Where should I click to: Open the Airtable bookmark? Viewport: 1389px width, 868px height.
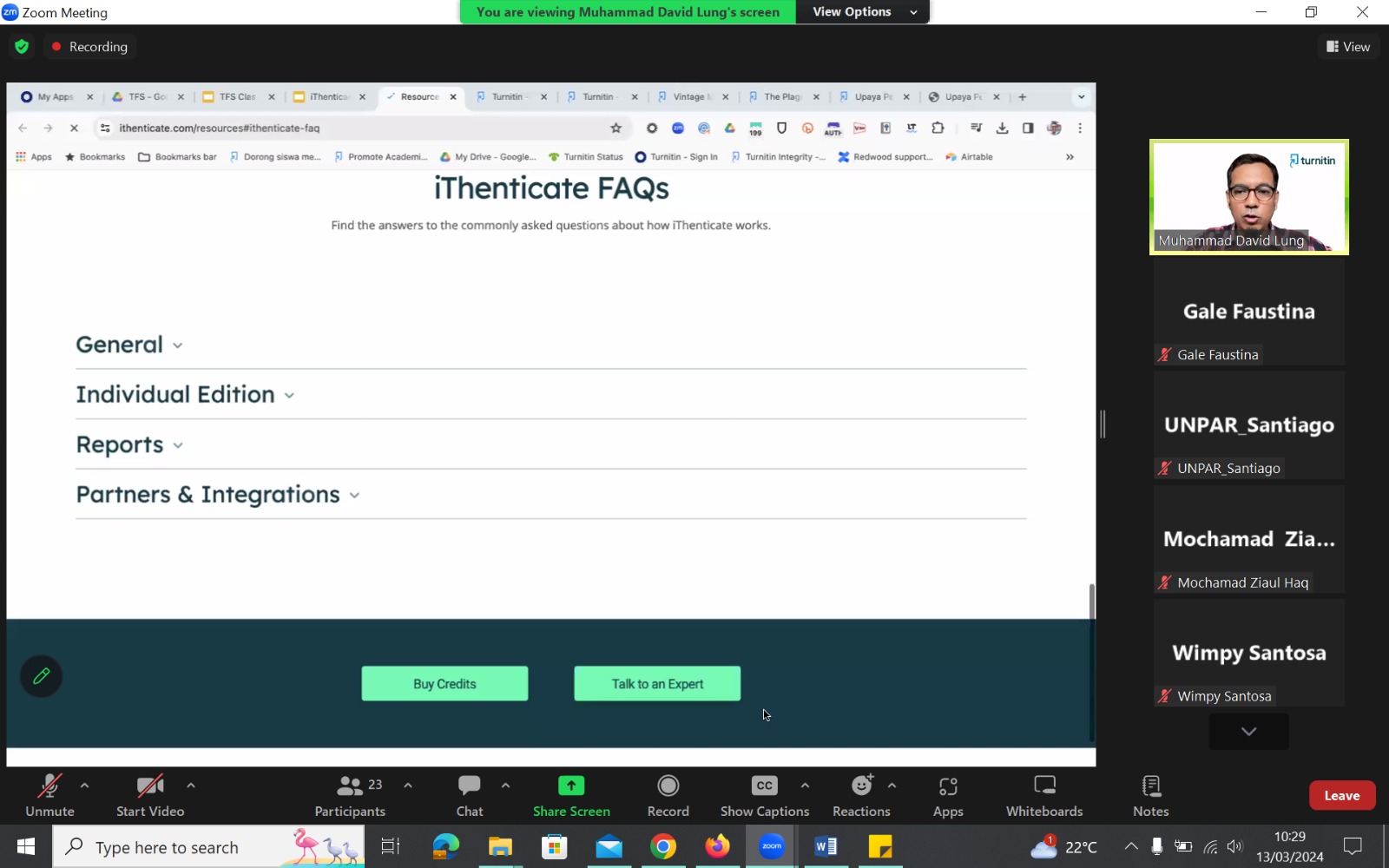coord(969,157)
